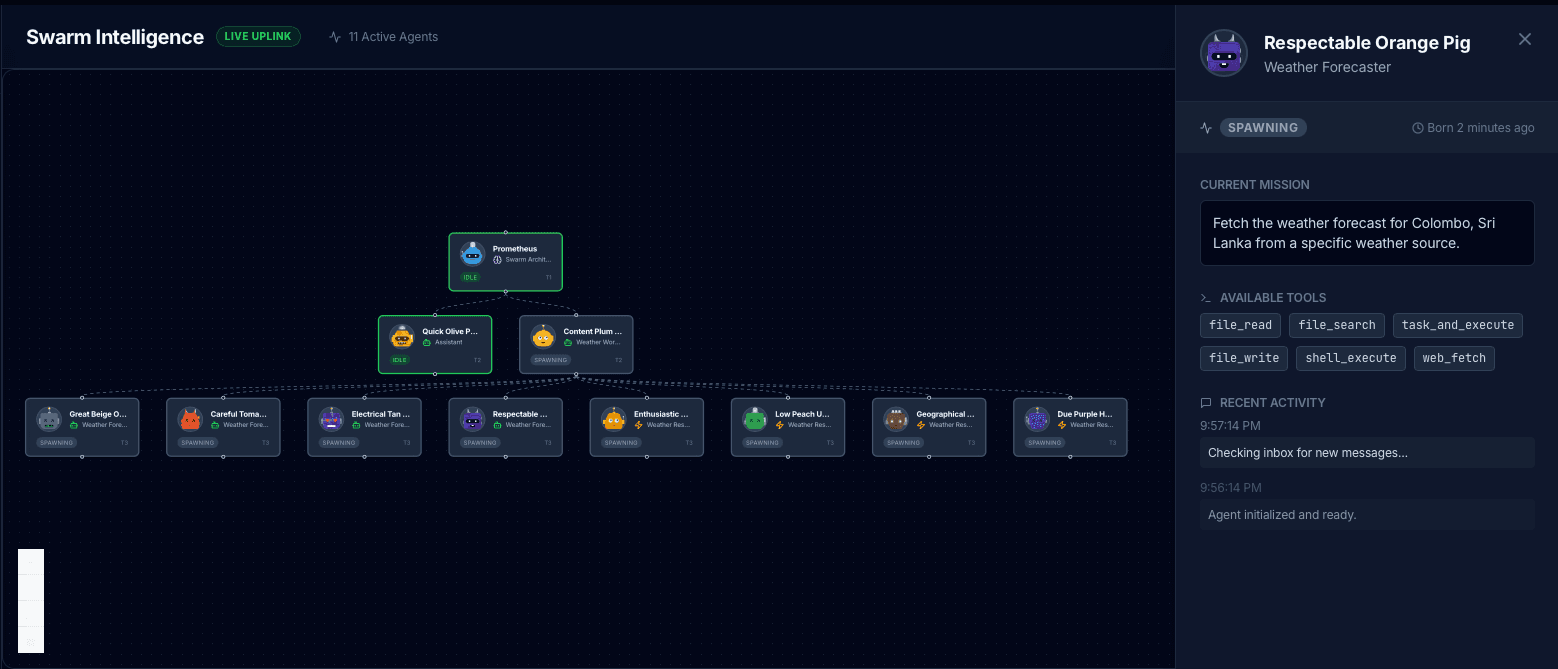Image resolution: width=1558 pixels, height=669 pixels.
Task: Click the IDLE badge on Quick Olive node
Action: tap(400, 360)
